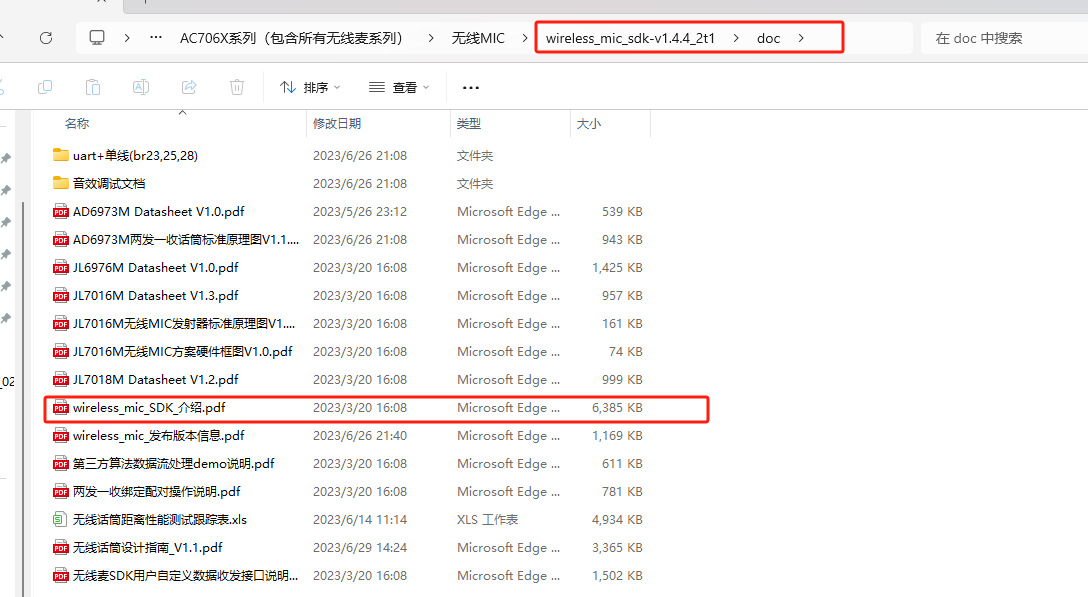Screen dimensions: 1088x597
Task: Click PDF icon of JL6976M Datasheet V1.0.pdf
Action: click(61, 268)
